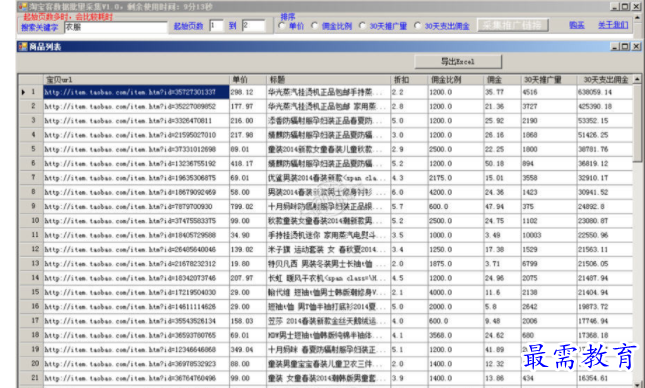This screenshot has width=645, height=388.
Task: Click the table scrollbar up arrow
Action: (x=637, y=79)
